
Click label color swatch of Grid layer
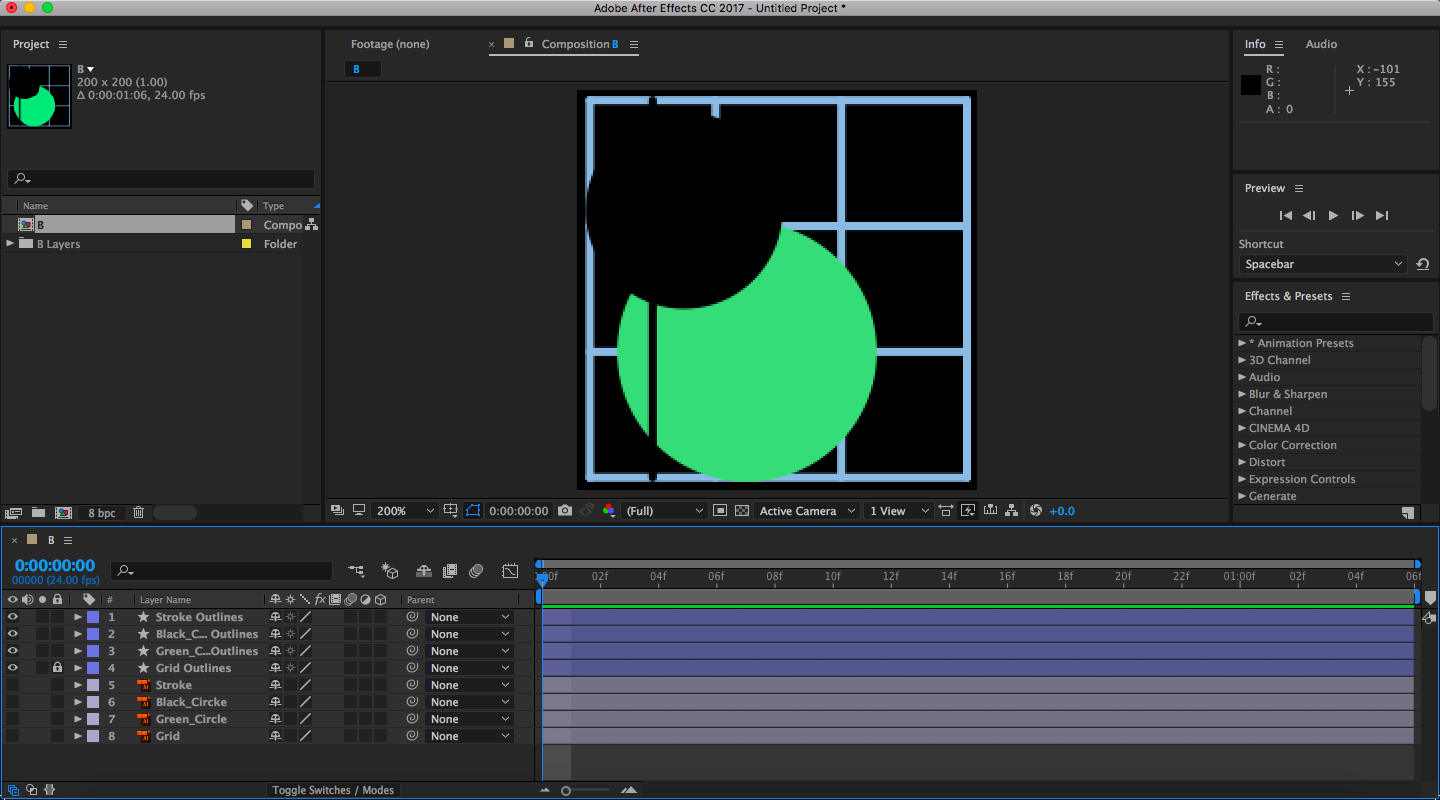93,736
